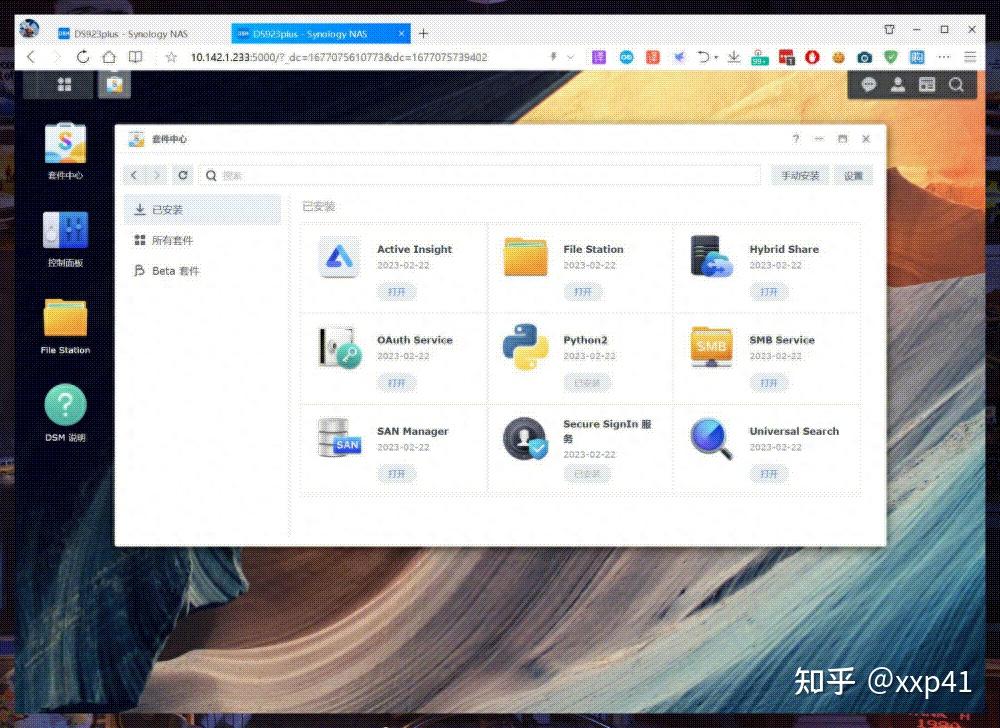Open the notifications bubble icon
Viewport: 1000px width, 728px height.
coord(869,85)
